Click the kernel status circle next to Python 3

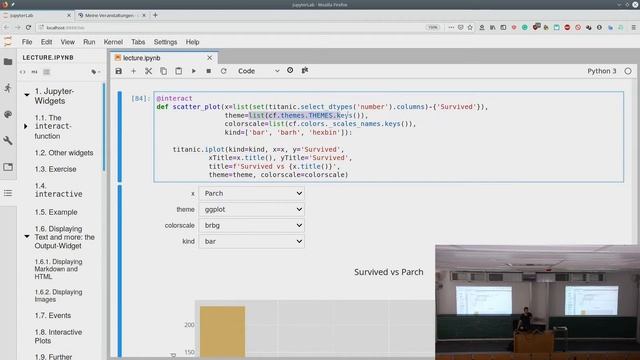point(628,71)
